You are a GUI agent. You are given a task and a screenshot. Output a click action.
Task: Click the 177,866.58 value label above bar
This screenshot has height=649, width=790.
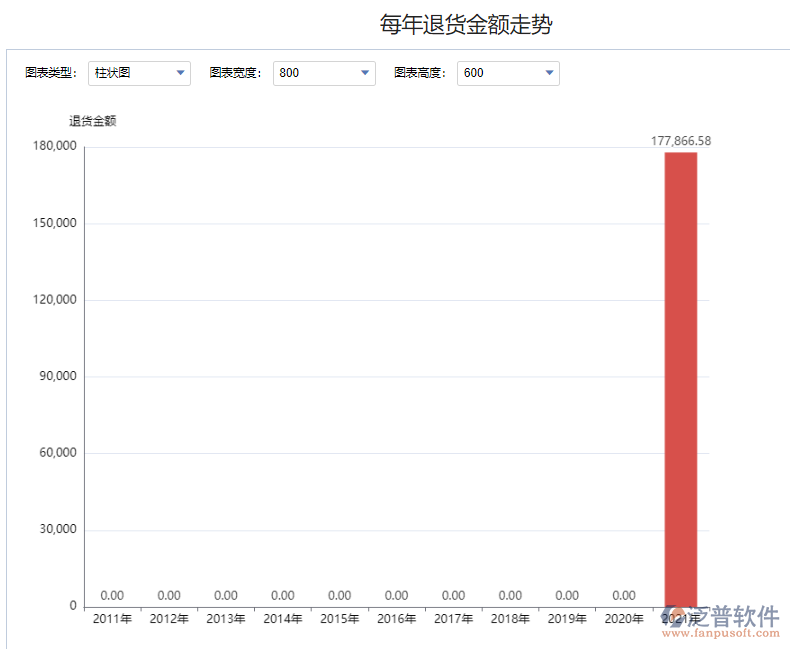tap(681, 141)
